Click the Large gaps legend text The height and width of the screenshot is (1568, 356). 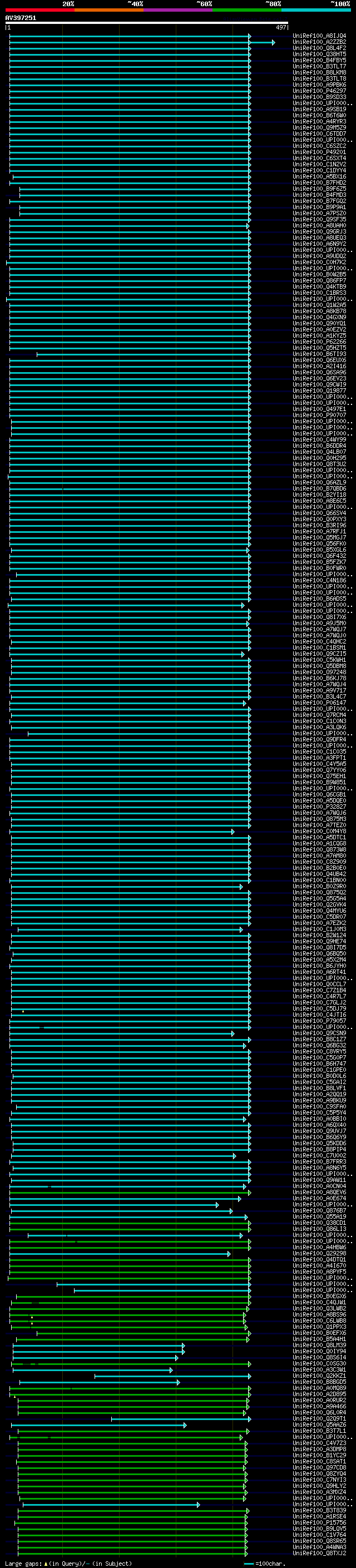click(x=68, y=1564)
